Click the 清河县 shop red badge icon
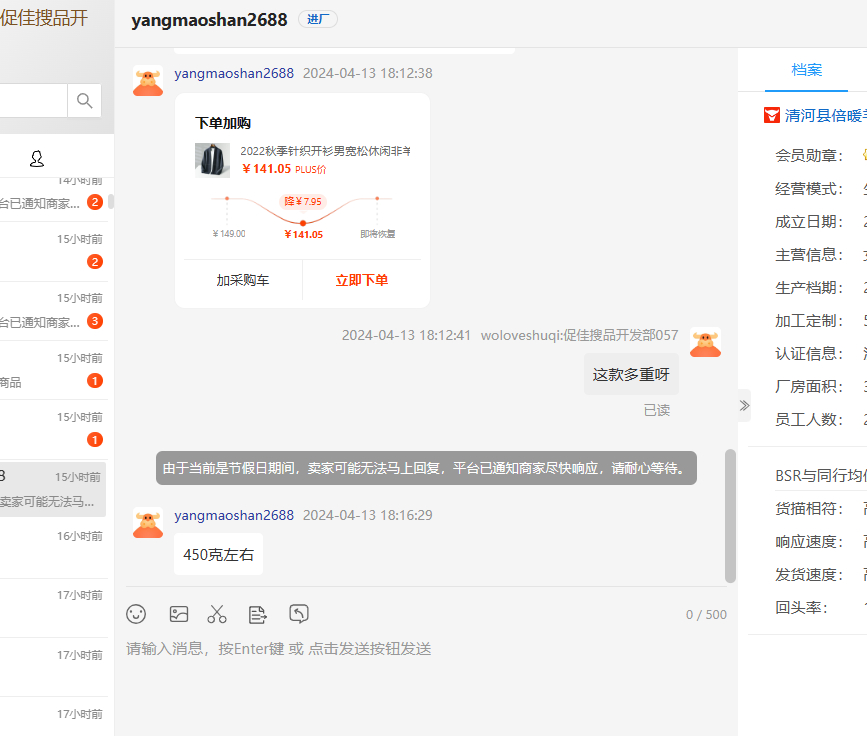The image size is (867, 736). tap(771, 115)
